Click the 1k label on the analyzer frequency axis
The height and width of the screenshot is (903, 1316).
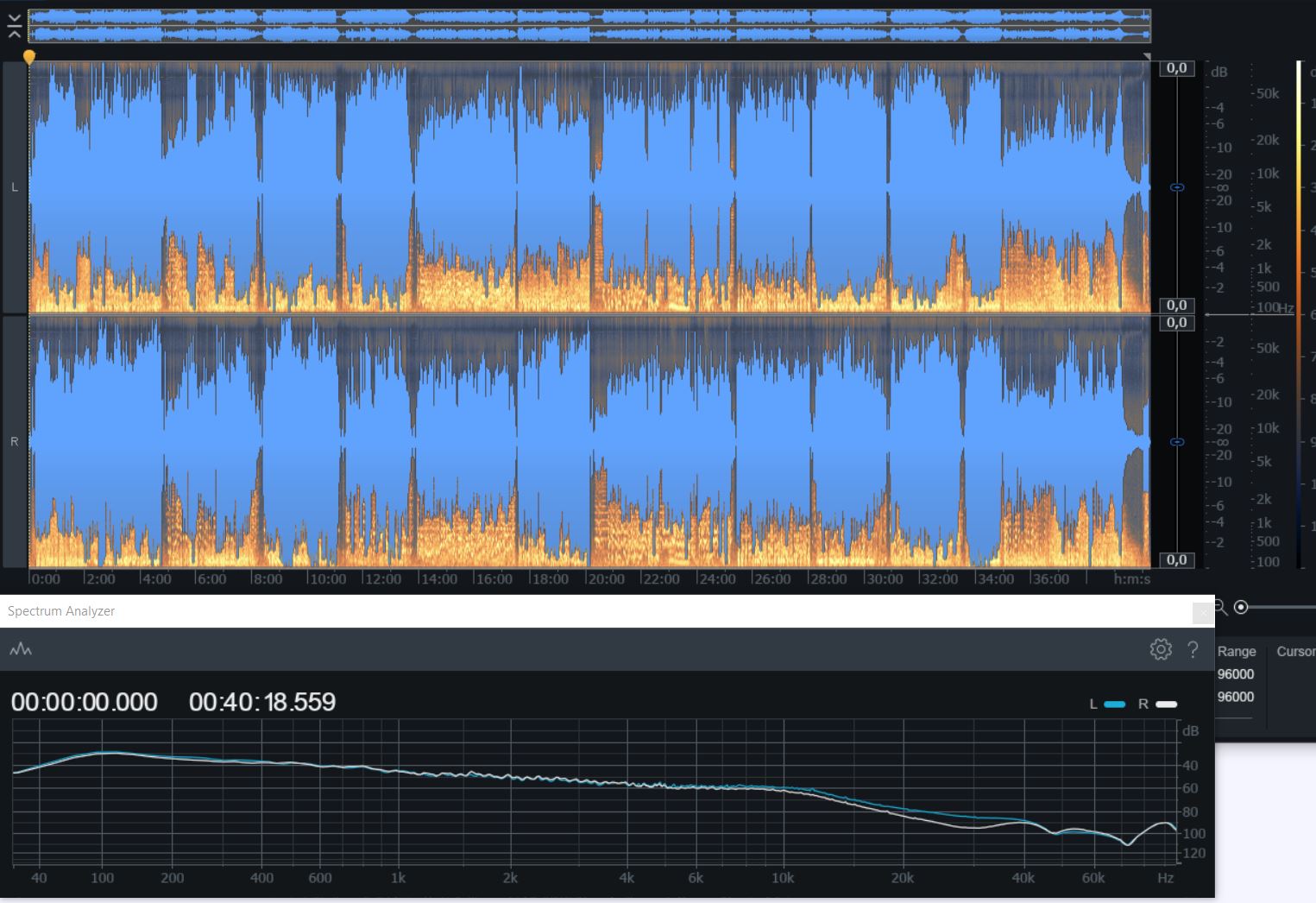pyautogui.click(x=398, y=878)
